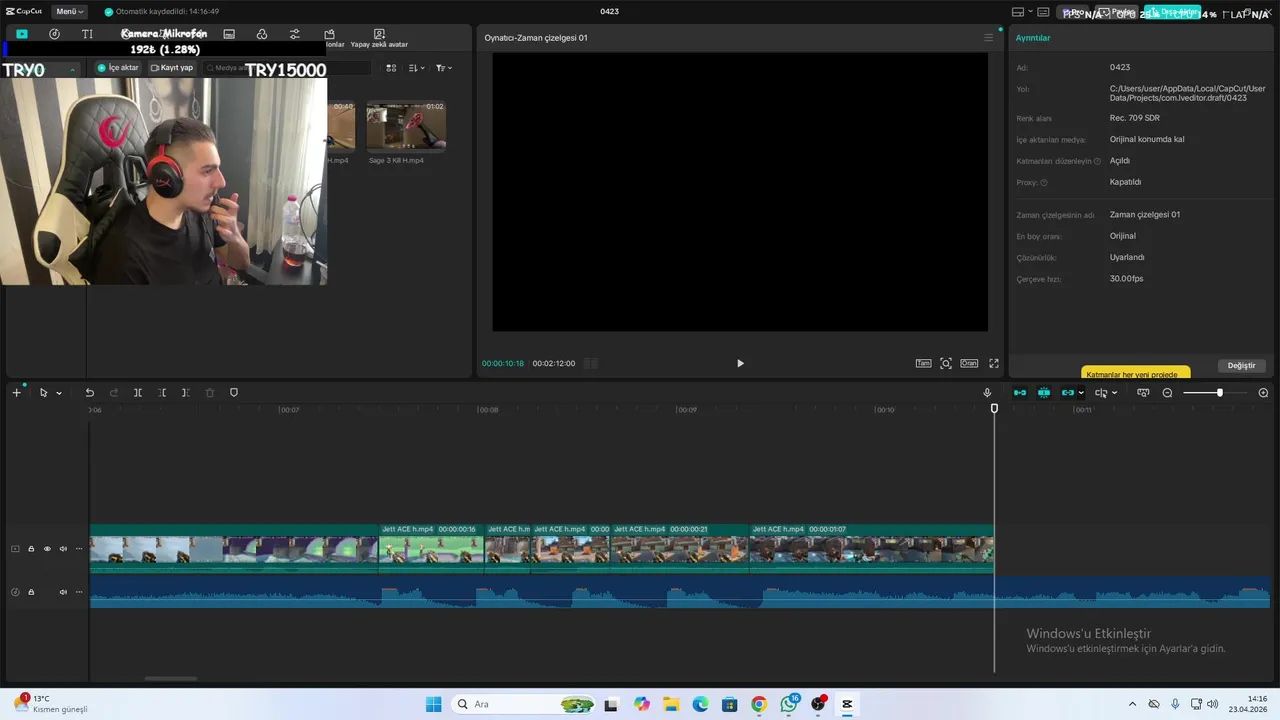The width and height of the screenshot is (1280, 720).
Task: Open media sort dropdown
Action: [417, 68]
